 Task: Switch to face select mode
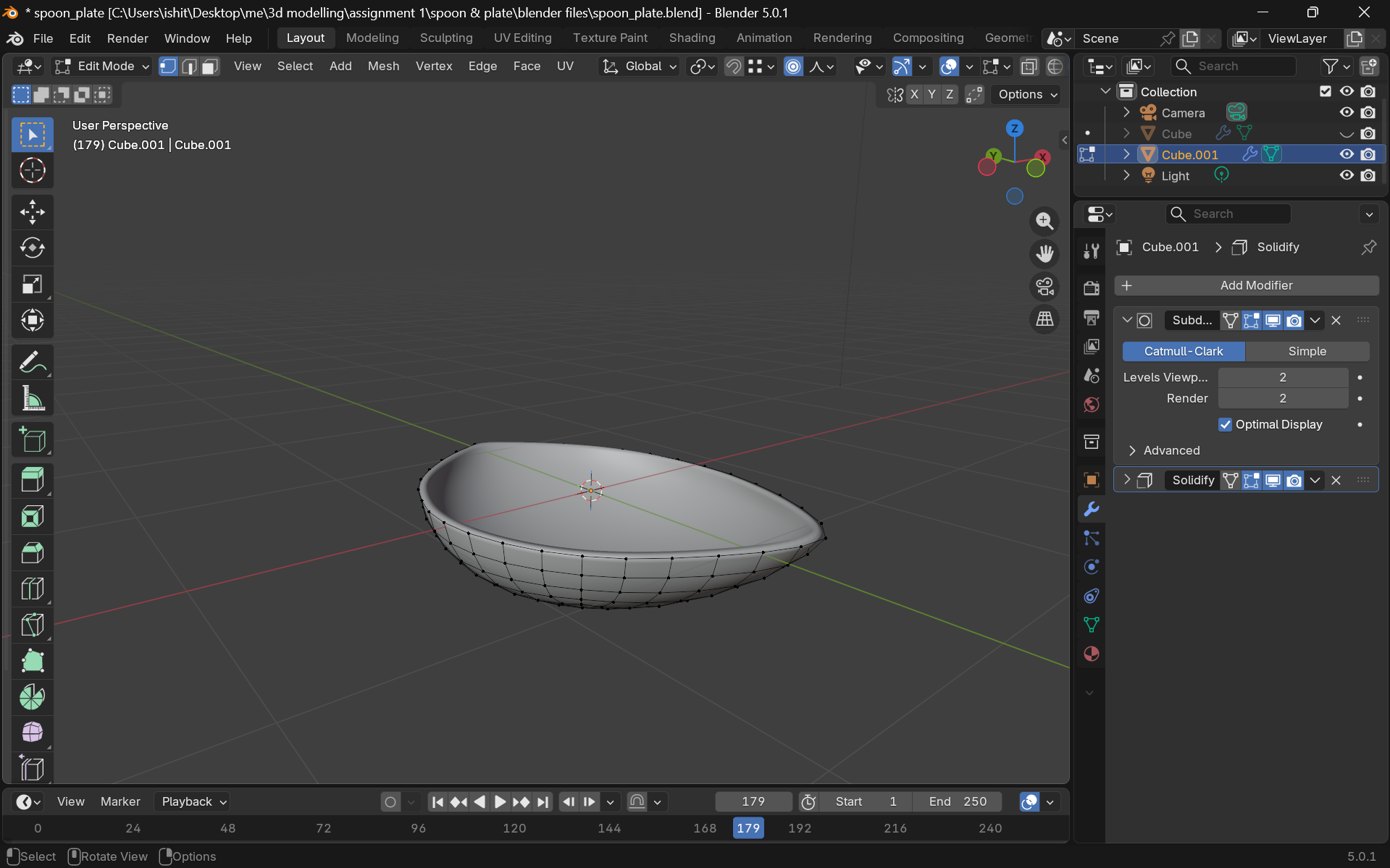tap(210, 67)
